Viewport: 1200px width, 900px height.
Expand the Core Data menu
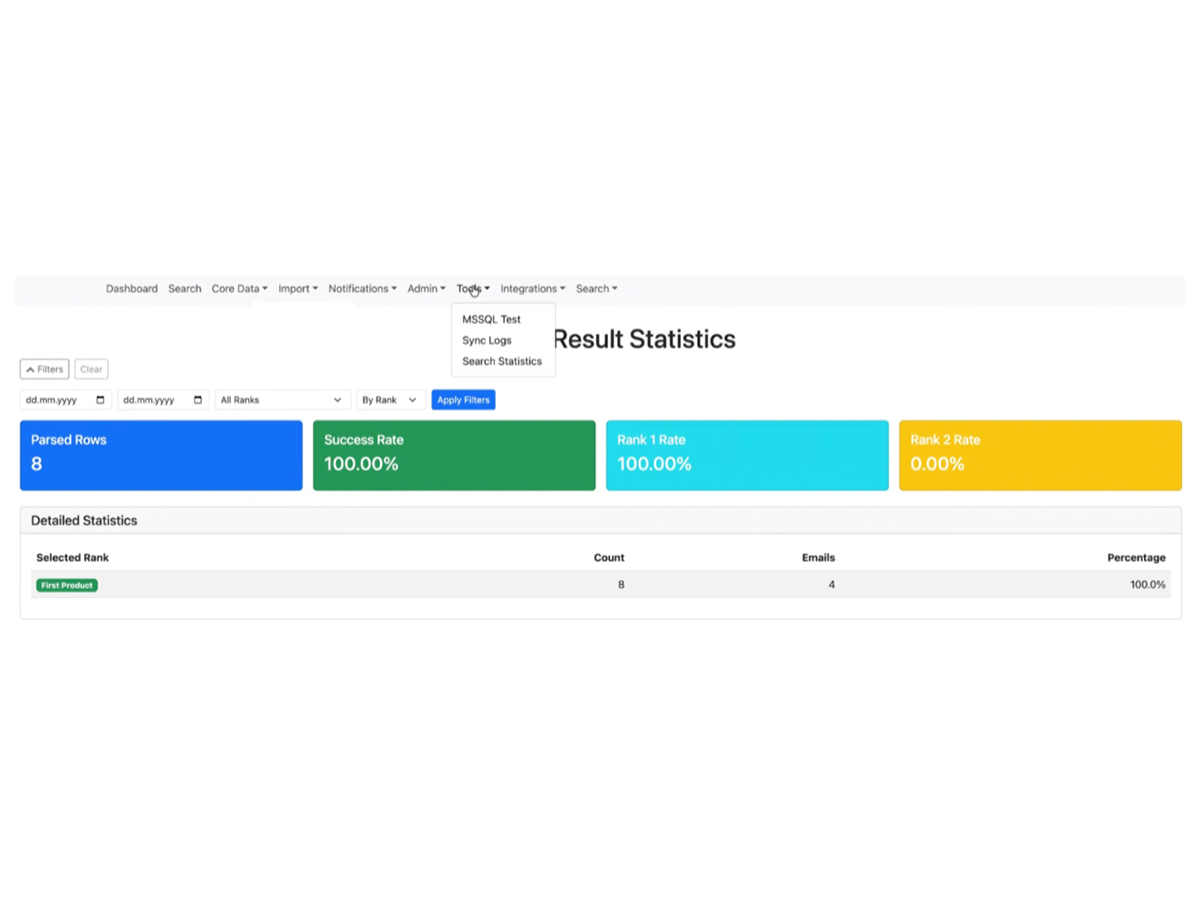[x=239, y=289]
